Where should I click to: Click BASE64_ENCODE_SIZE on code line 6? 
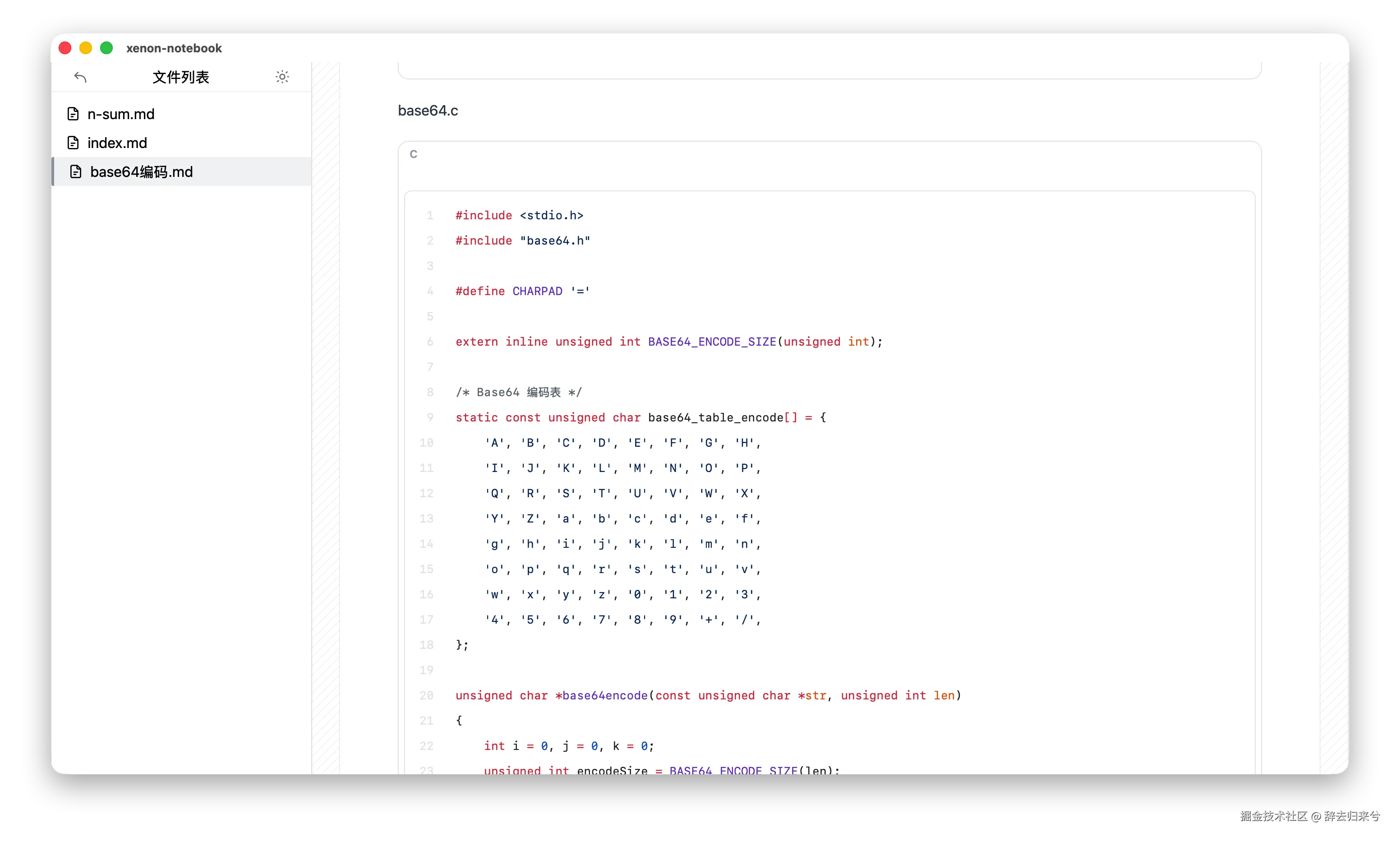711,342
